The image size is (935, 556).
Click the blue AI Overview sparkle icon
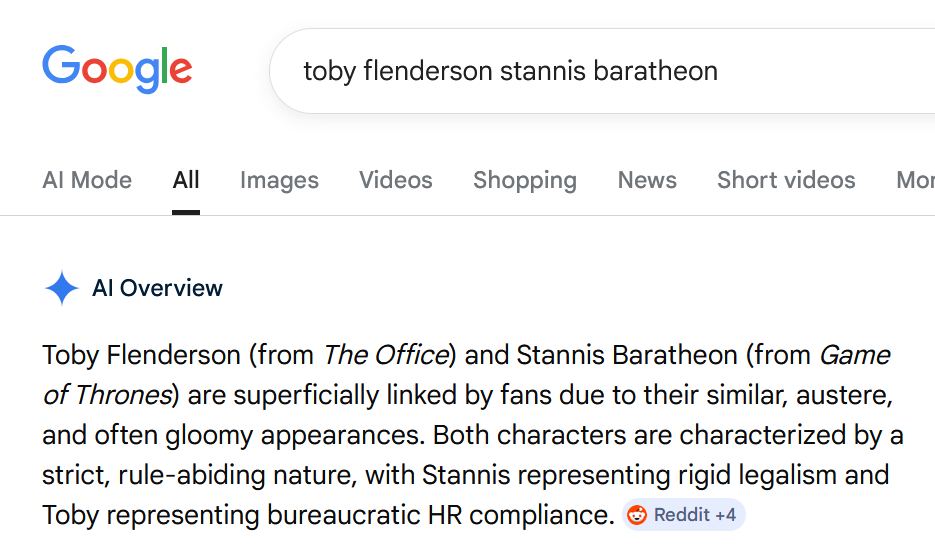pos(61,288)
